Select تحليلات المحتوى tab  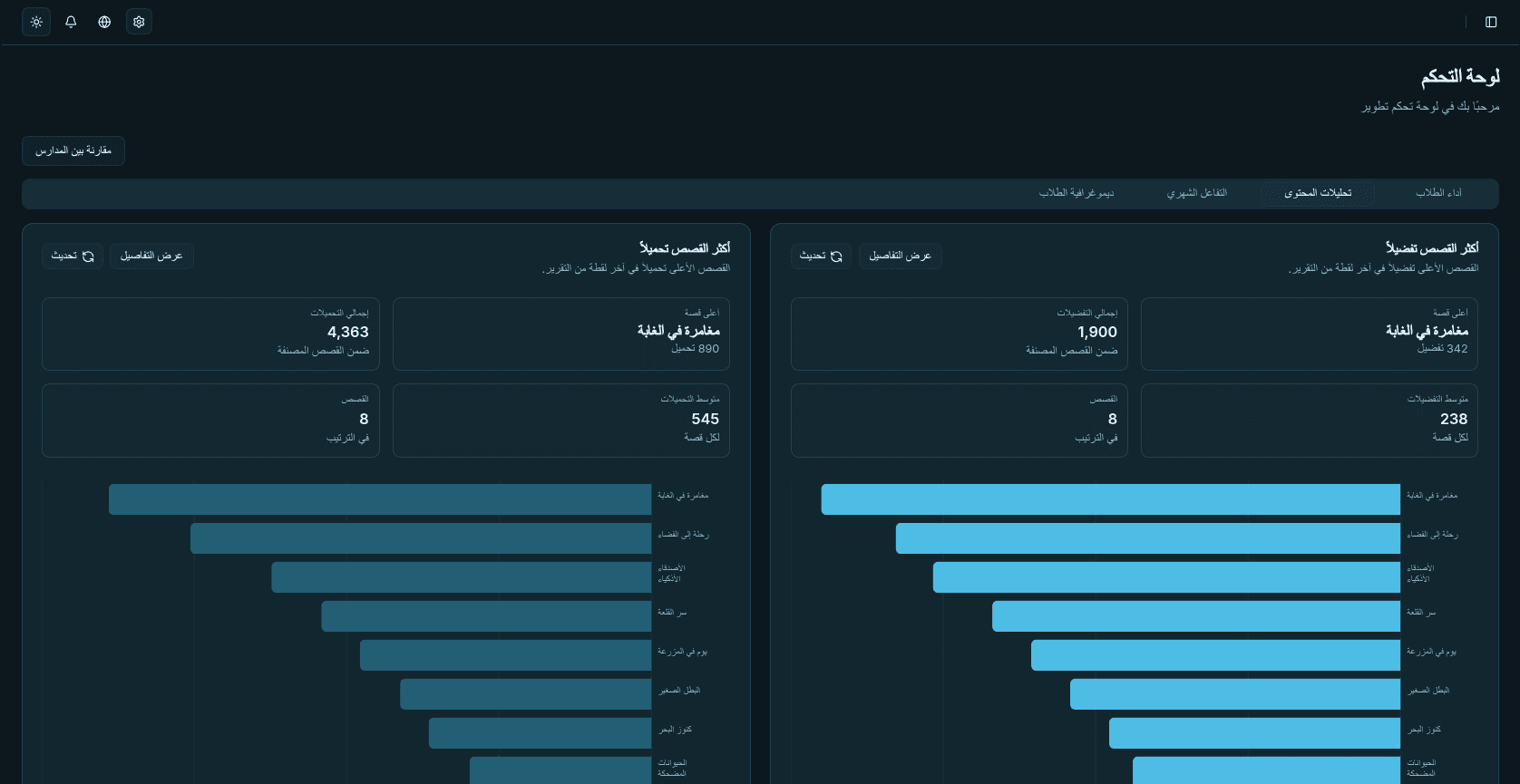coord(1318,193)
